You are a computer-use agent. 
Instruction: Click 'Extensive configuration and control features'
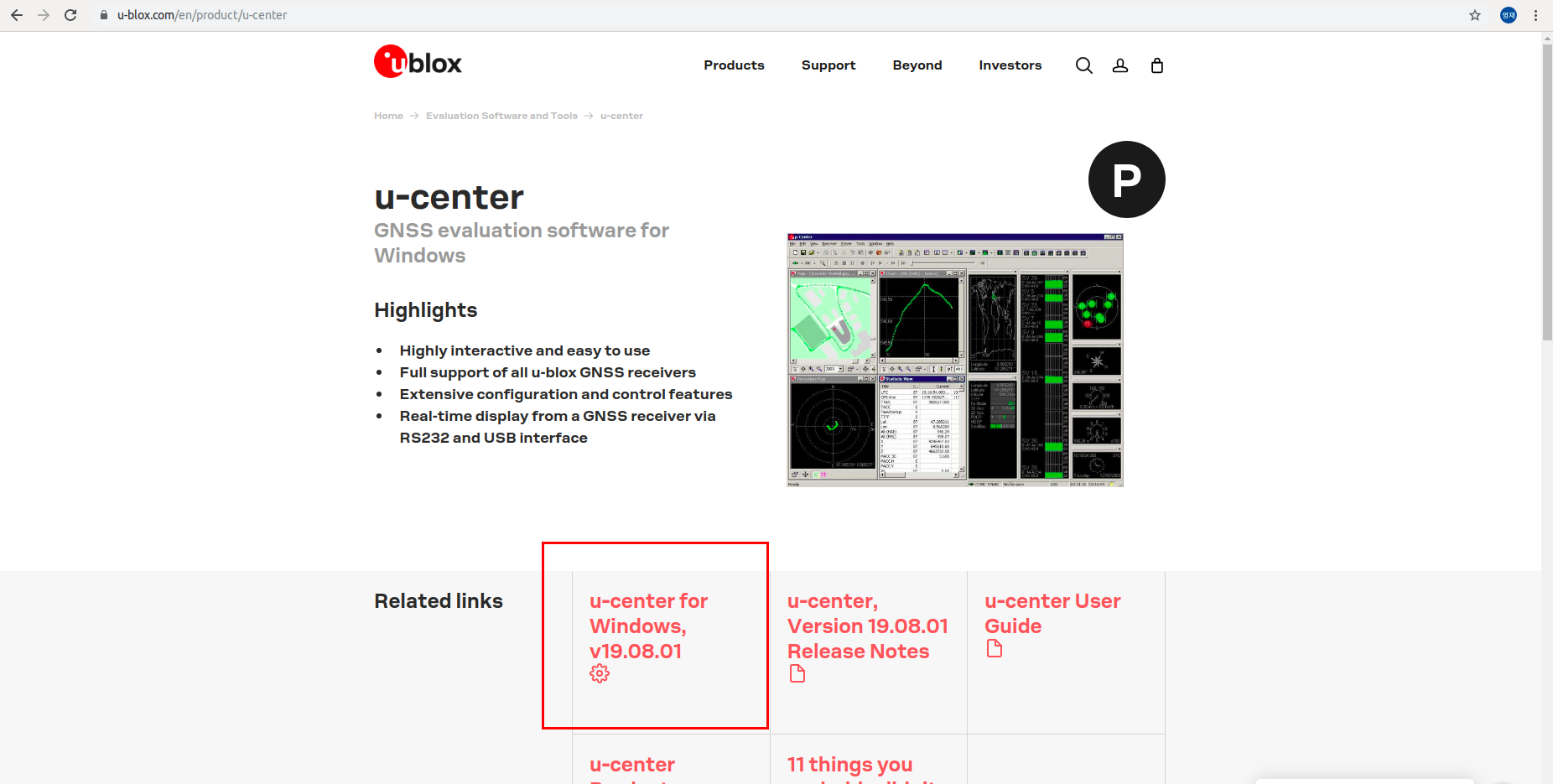[566, 394]
